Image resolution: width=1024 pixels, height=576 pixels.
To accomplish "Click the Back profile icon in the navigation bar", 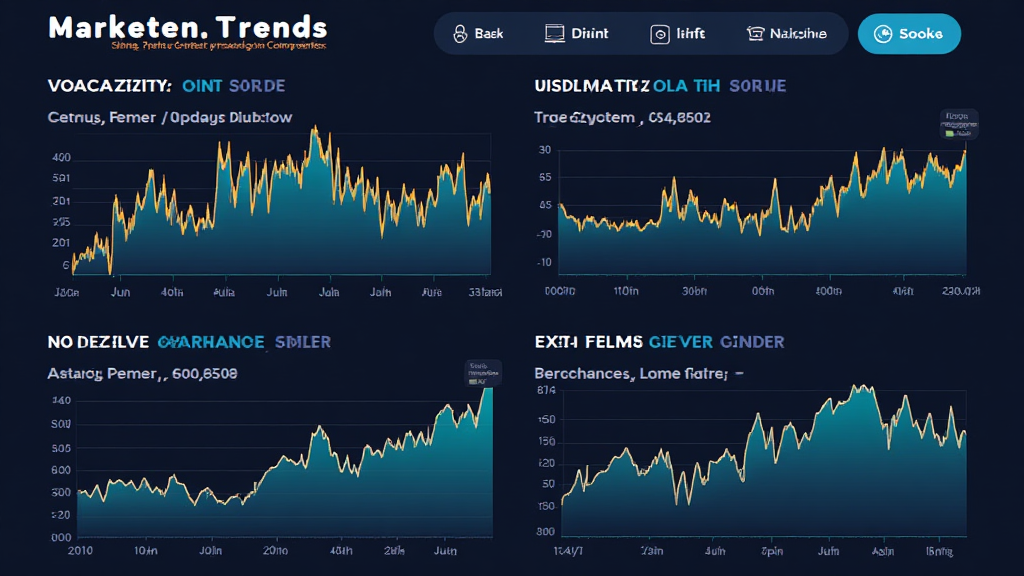I will (459, 33).
